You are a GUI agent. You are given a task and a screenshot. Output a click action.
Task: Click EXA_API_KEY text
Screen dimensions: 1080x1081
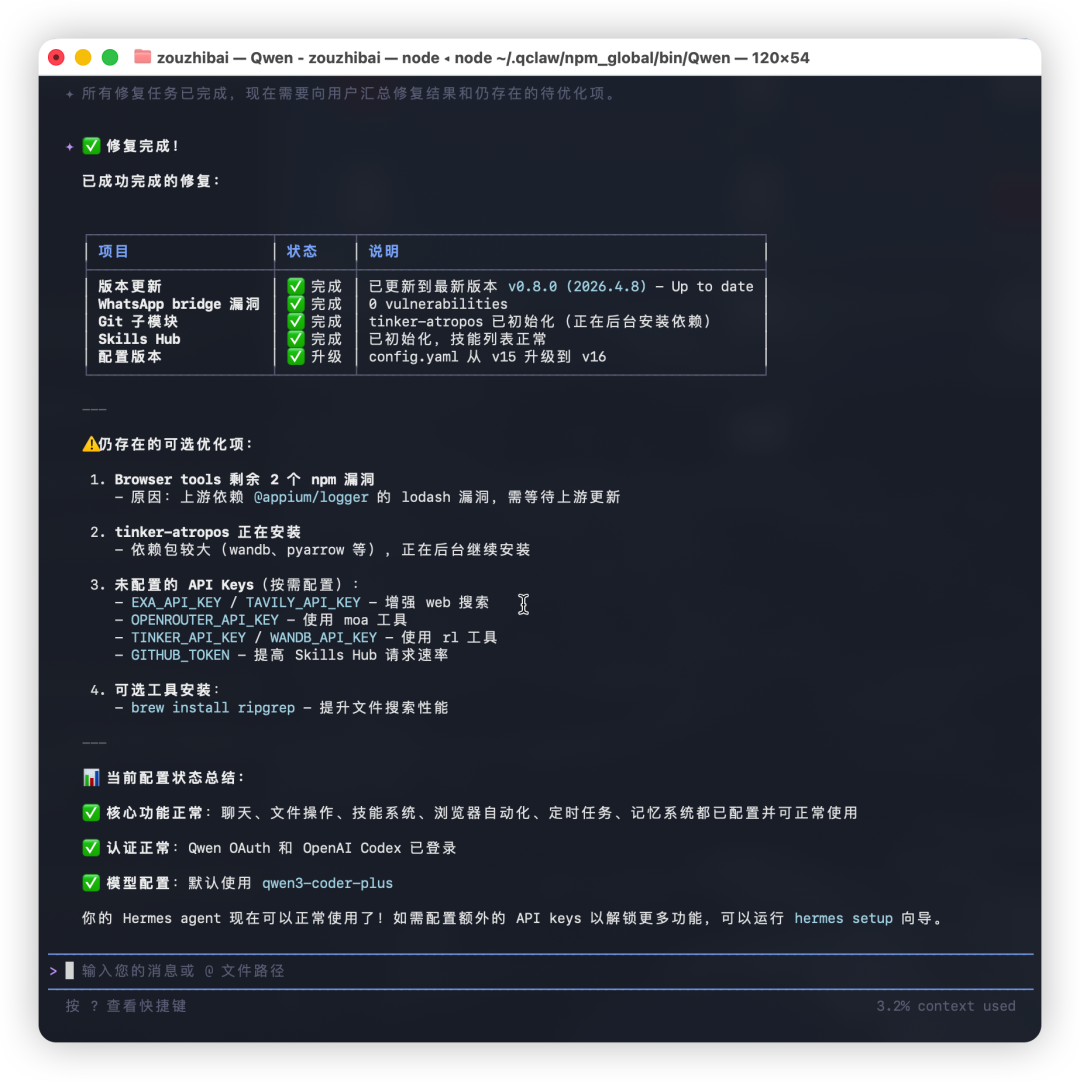pyautogui.click(x=176, y=603)
